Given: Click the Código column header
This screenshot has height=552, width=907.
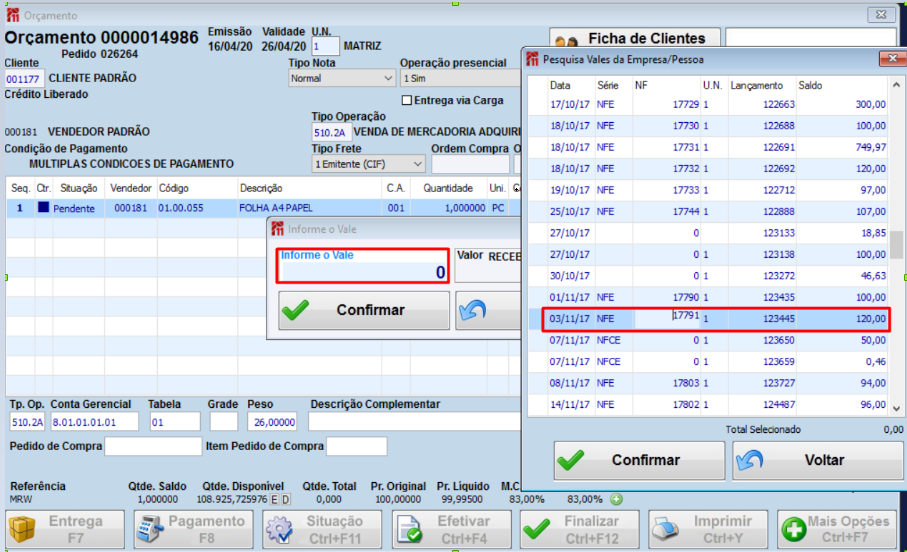Looking at the screenshot, I should [174, 188].
